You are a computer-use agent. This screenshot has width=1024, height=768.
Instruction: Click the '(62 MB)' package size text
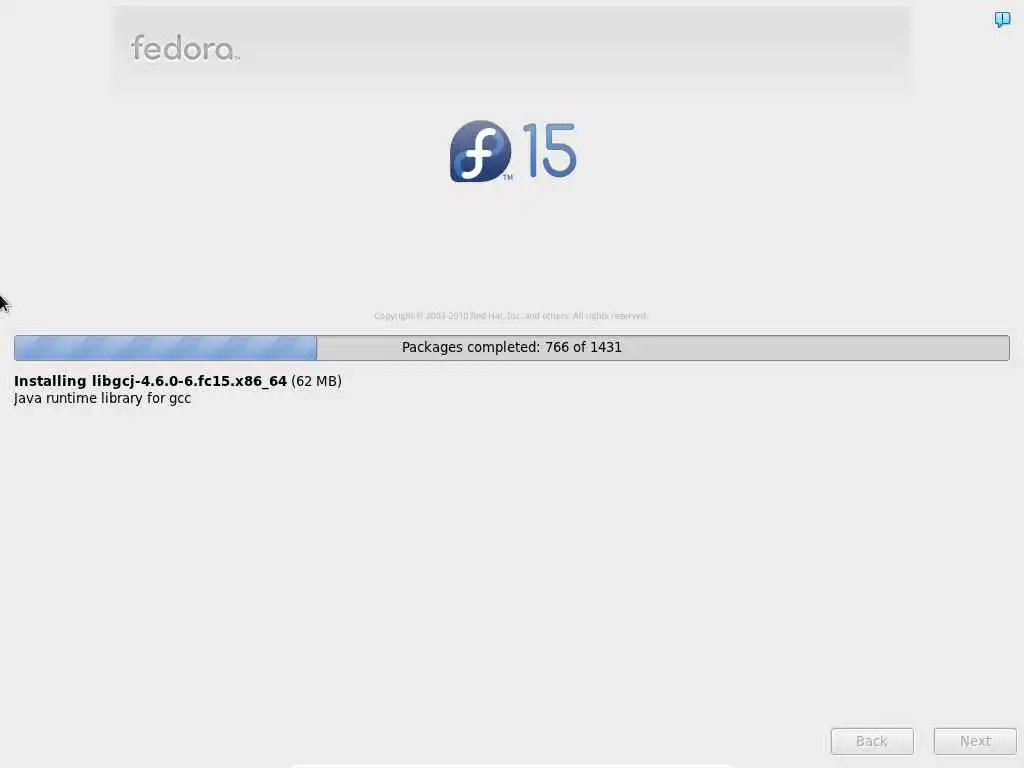(316, 381)
